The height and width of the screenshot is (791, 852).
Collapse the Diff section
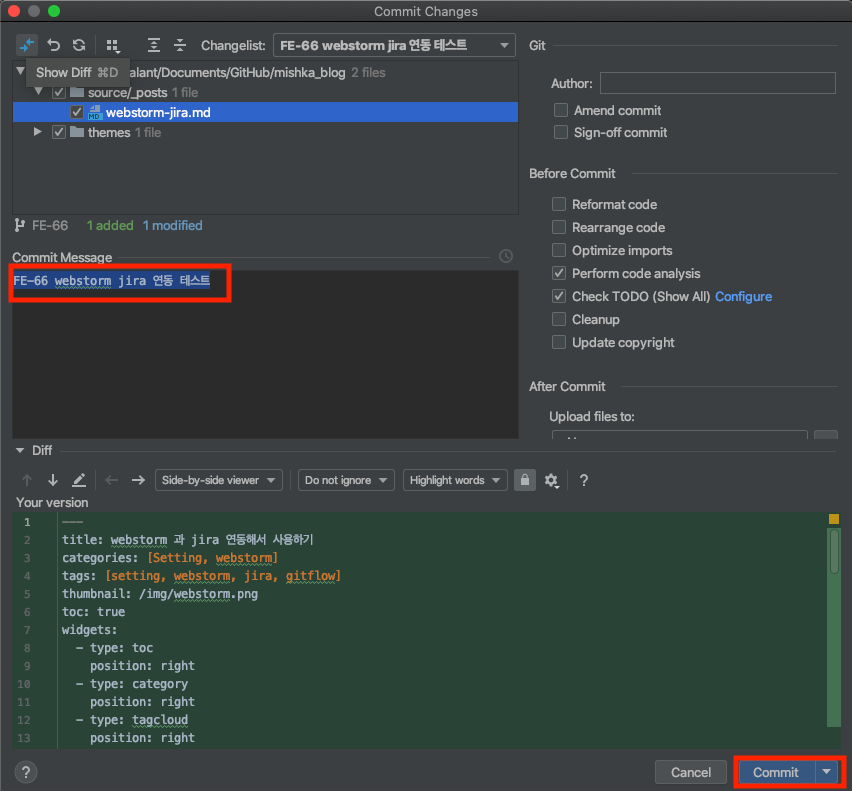(20, 450)
